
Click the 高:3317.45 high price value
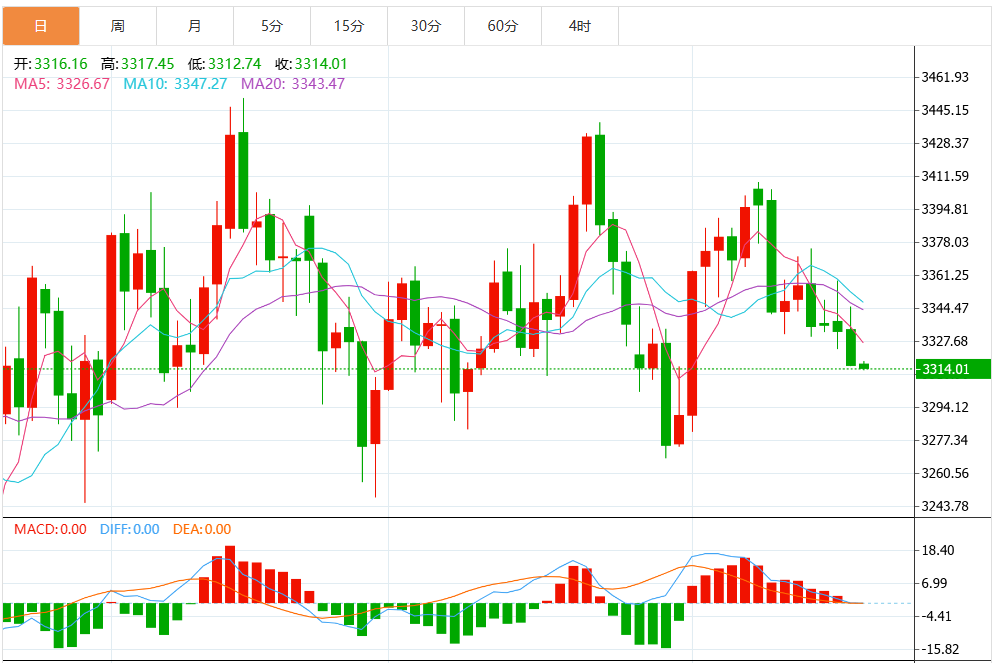click(137, 64)
